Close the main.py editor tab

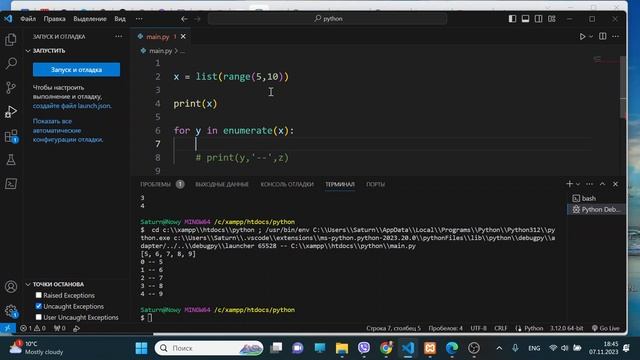point(183,37)
